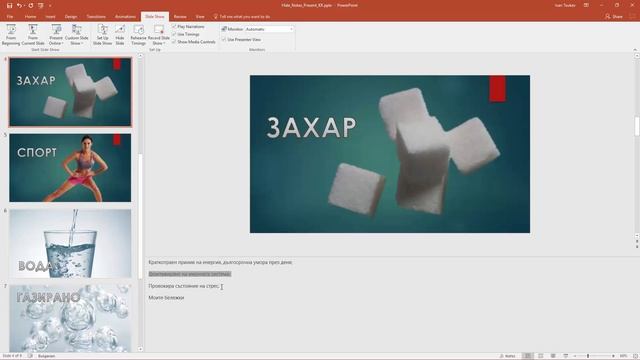Click the zoom percentage value

[623, 356]
